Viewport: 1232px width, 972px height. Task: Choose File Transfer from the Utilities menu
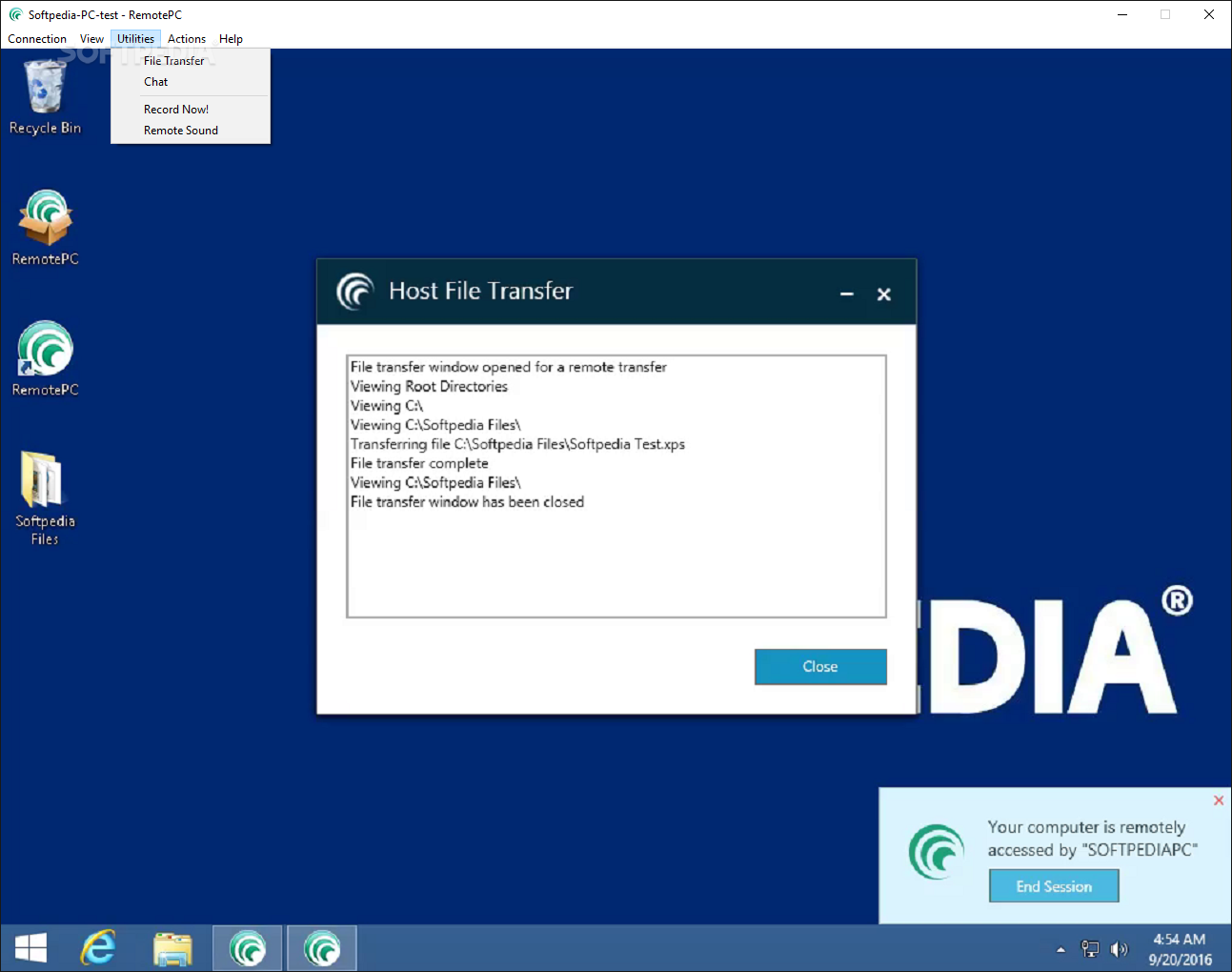(191, 61)
